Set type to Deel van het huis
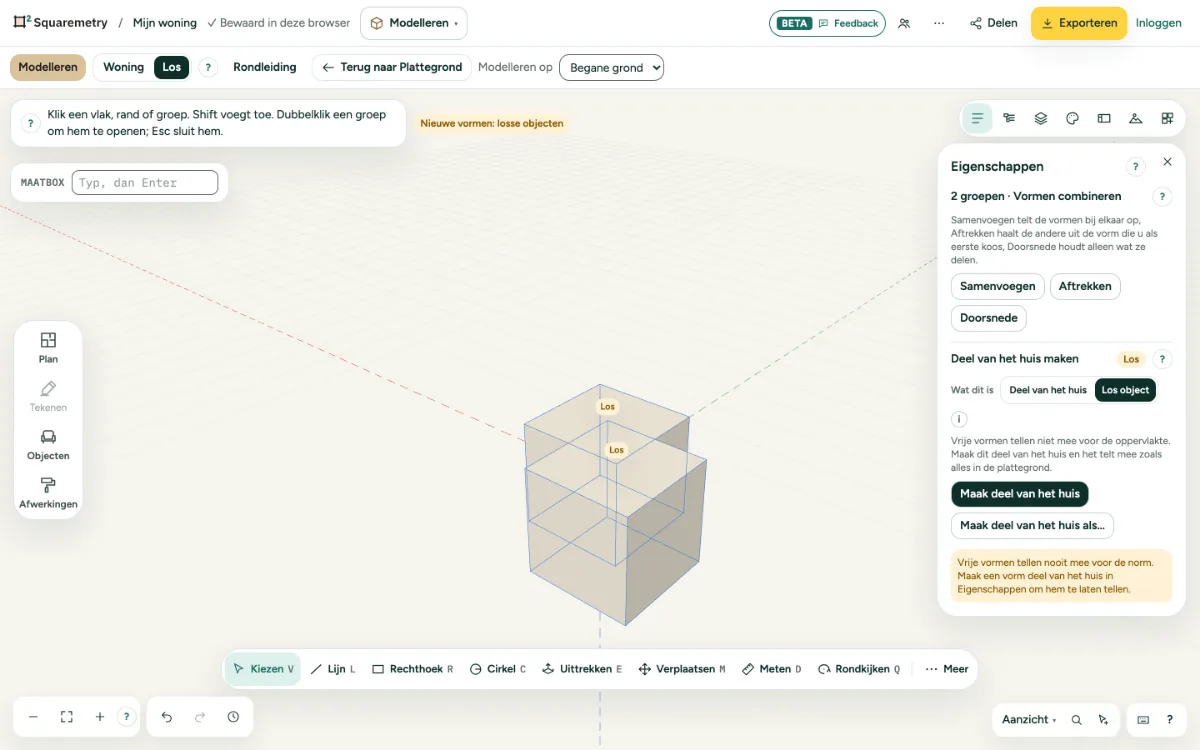Image resolution: width=1200 pixels, height=750 pixels. pyautogui.click(x=1047, y=390)
